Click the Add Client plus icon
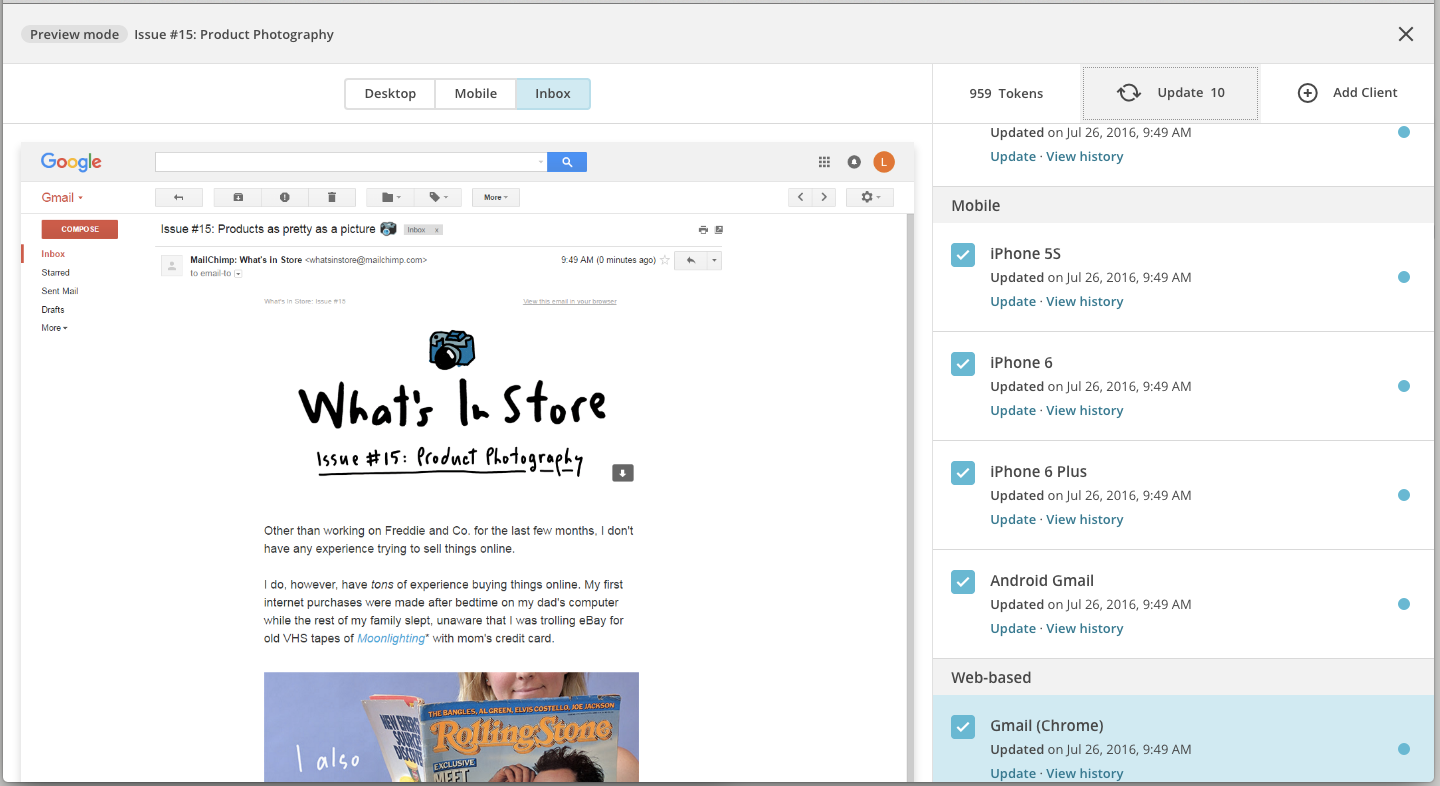Image resolution: width=1440 pixels, height=786 pixels. [1307, 92]
